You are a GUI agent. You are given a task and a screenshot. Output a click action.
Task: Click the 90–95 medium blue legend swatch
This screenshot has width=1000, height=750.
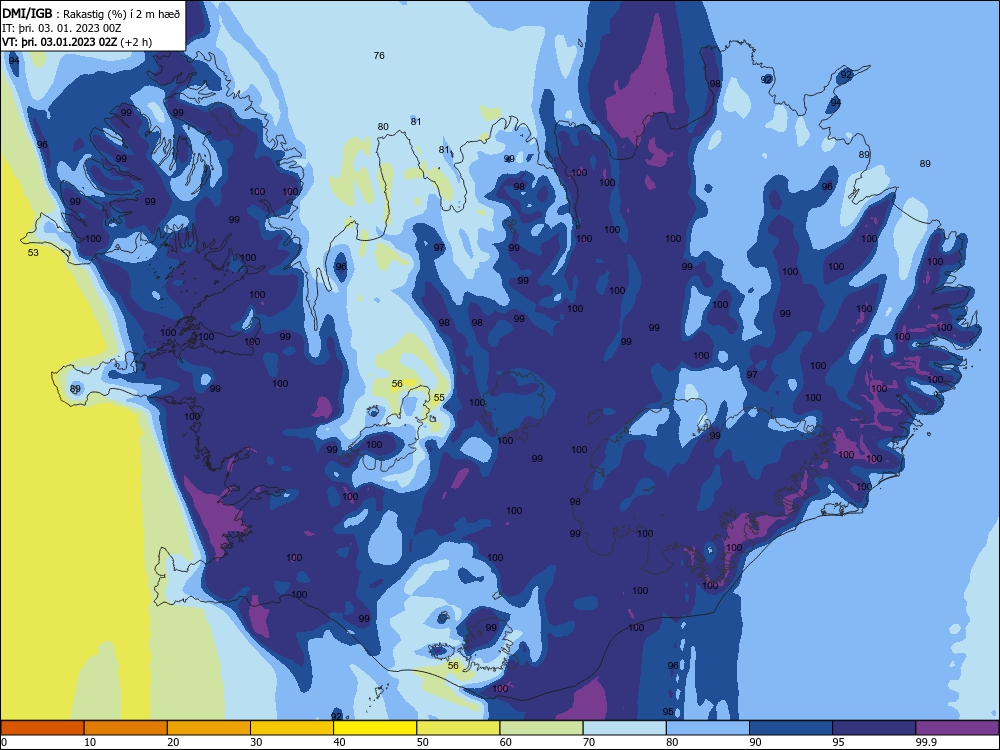(791, 728)
